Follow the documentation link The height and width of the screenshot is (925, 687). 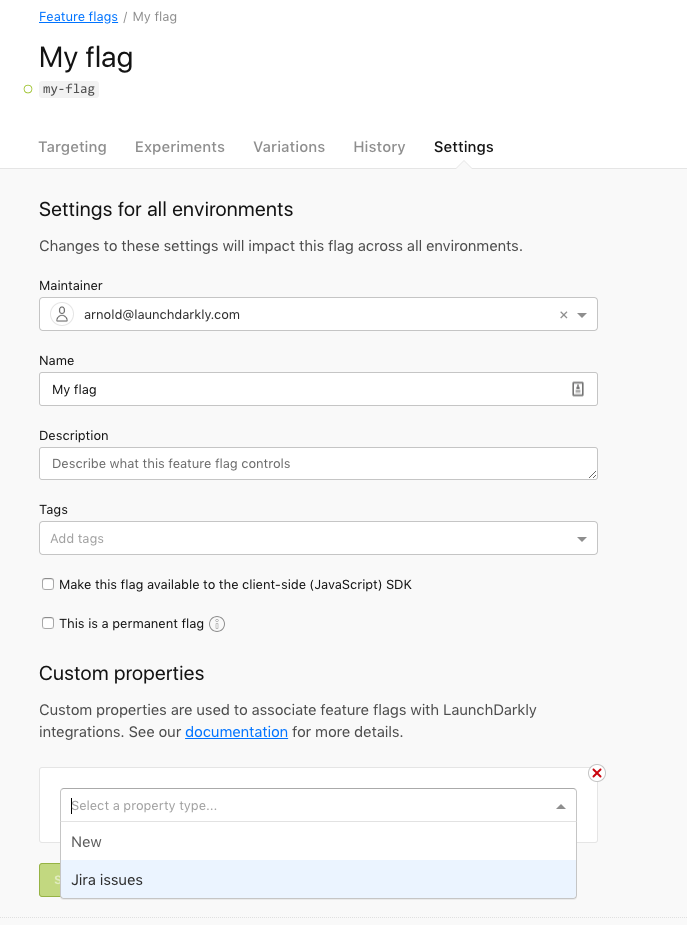[x=236, y=732]
